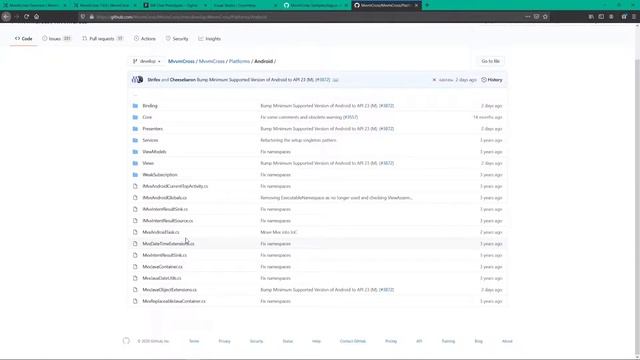Click the WeakSubscription folder icon

tap(135, 175)
